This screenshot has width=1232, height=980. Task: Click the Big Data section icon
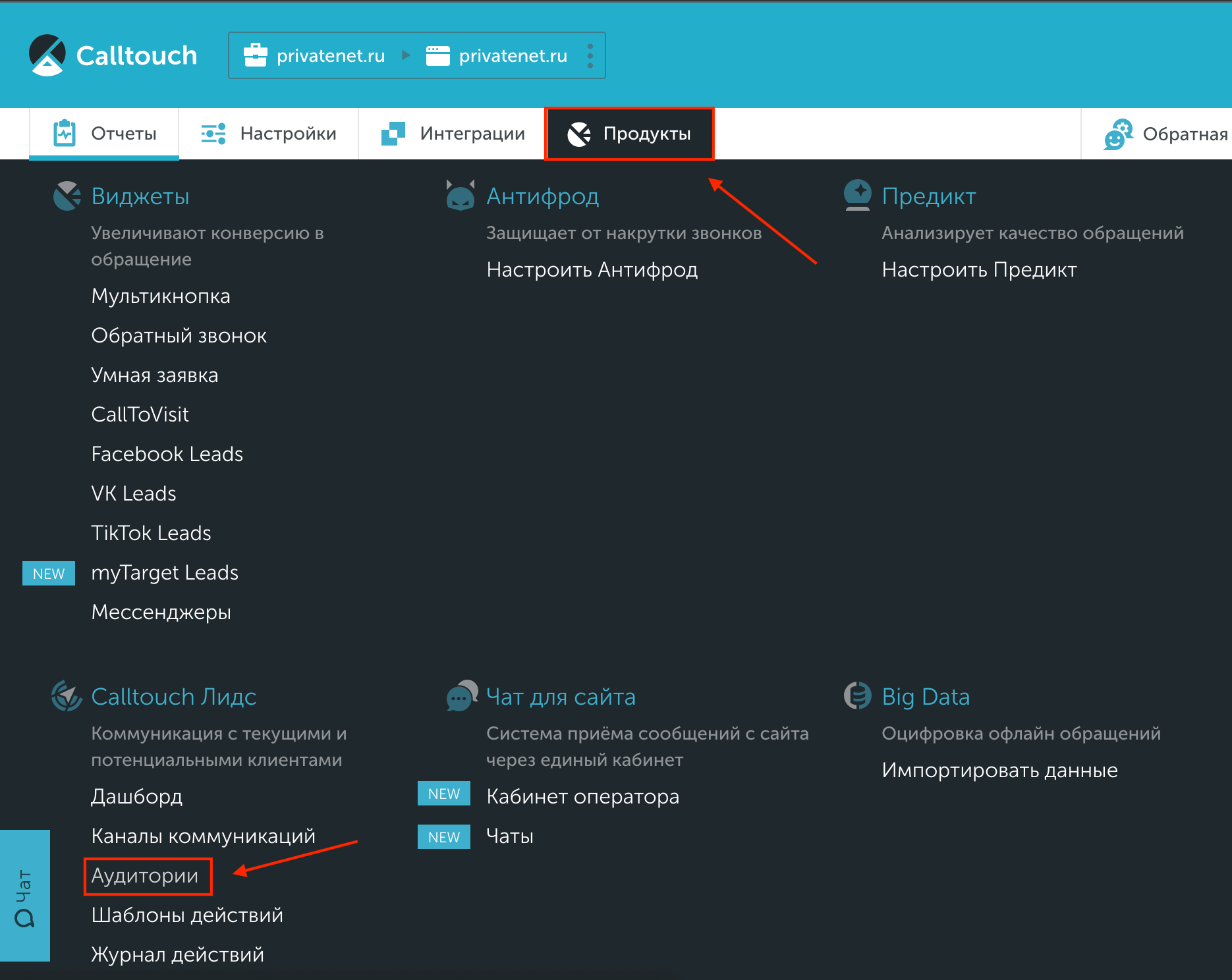coord(857,696)
